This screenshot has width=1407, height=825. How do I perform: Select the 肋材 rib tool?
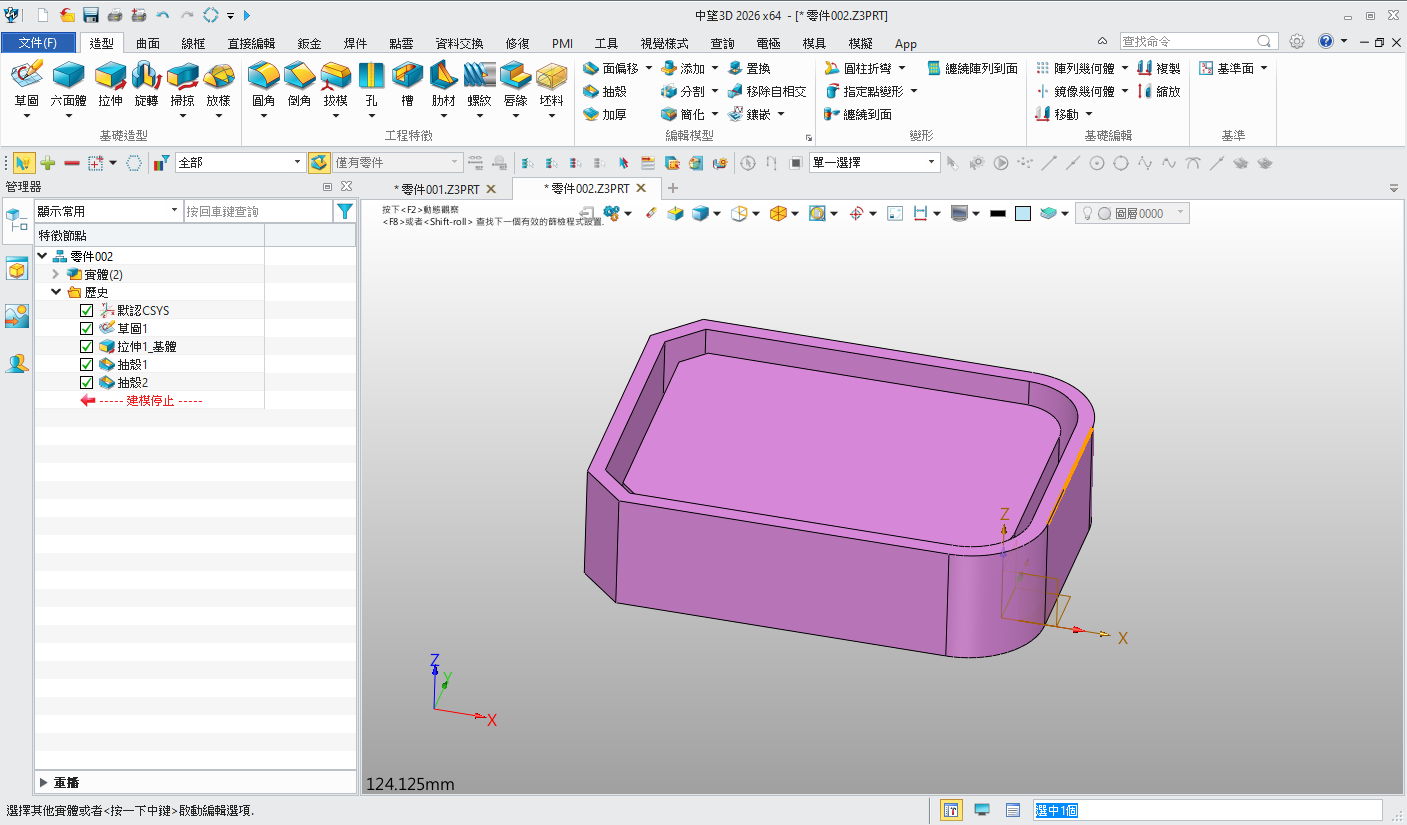(x=443, y=75)
